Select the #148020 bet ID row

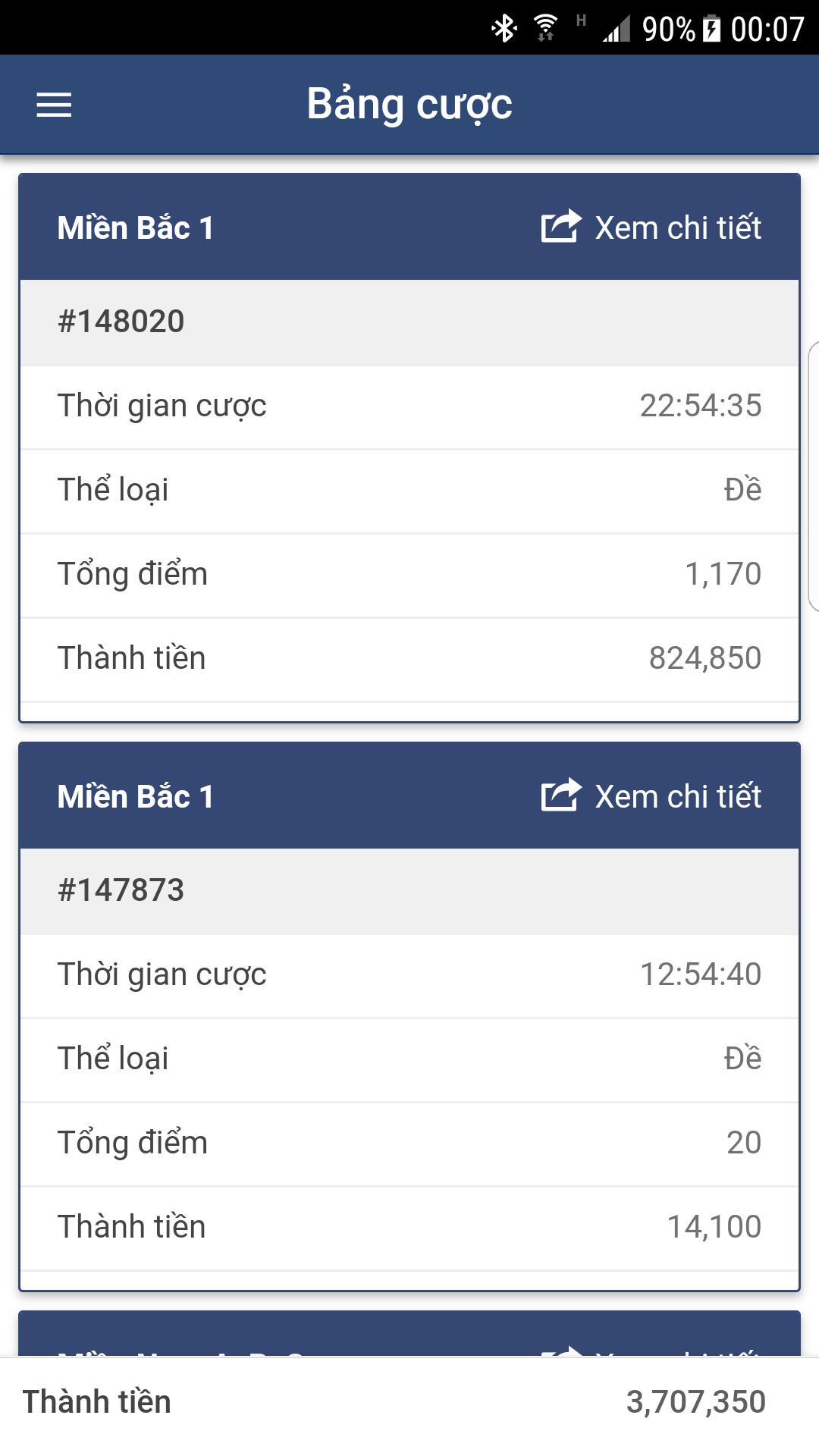click(x=409, y=322)
